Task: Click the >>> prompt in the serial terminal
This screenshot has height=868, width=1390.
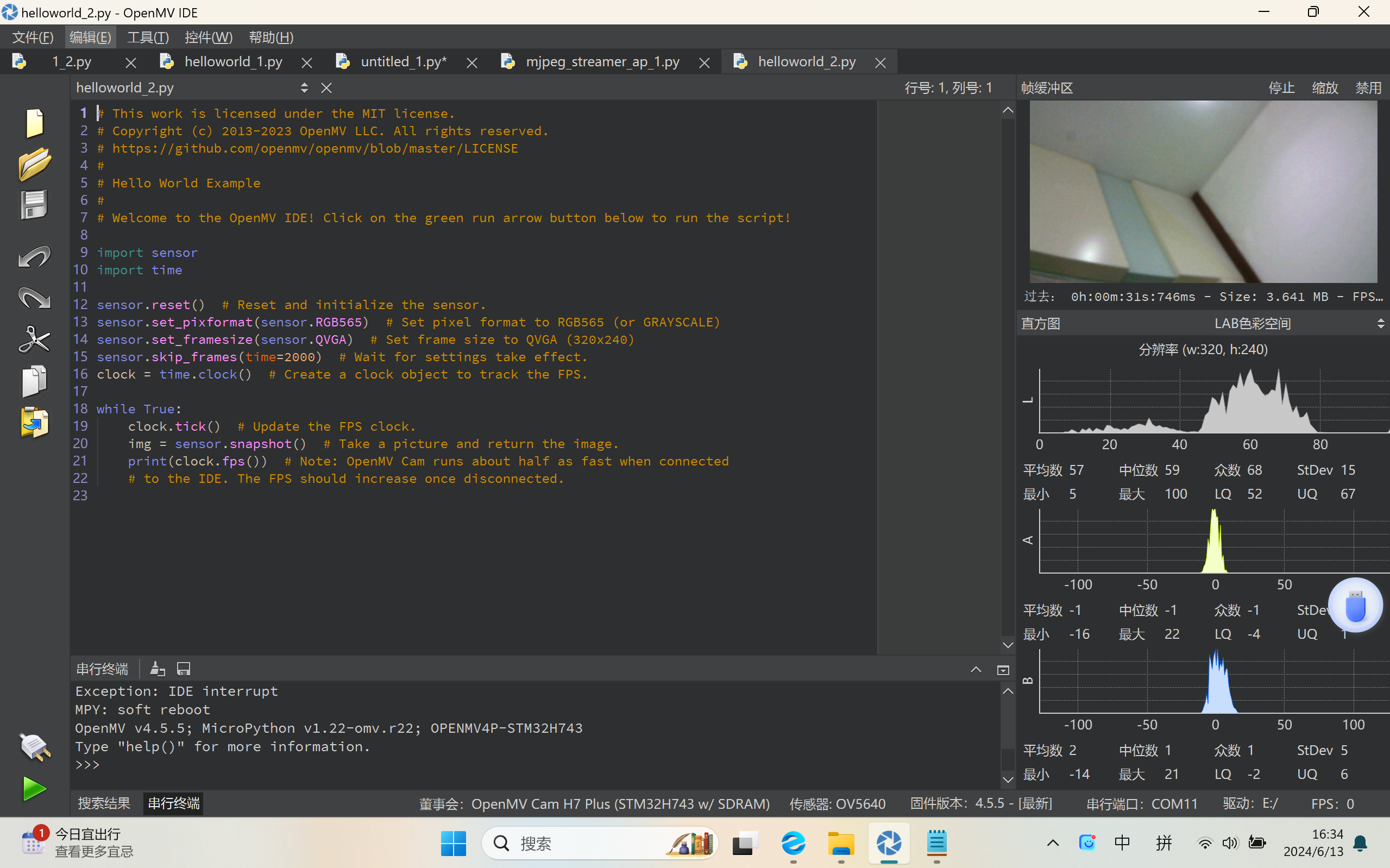Action: [x=87, y=765]
